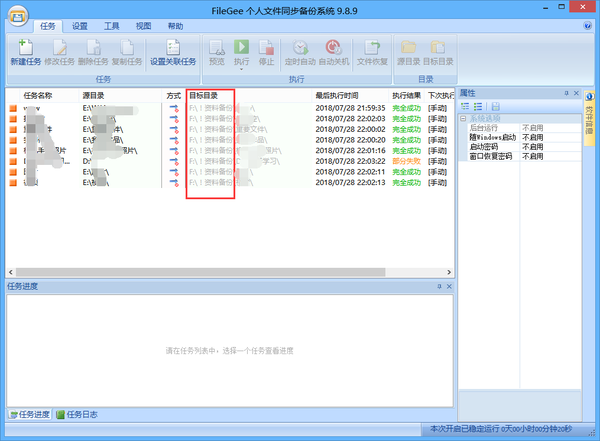Click categorized view icon in 属性 toolbar
This screenshot has height=441, width=600.
coord(465,106)
